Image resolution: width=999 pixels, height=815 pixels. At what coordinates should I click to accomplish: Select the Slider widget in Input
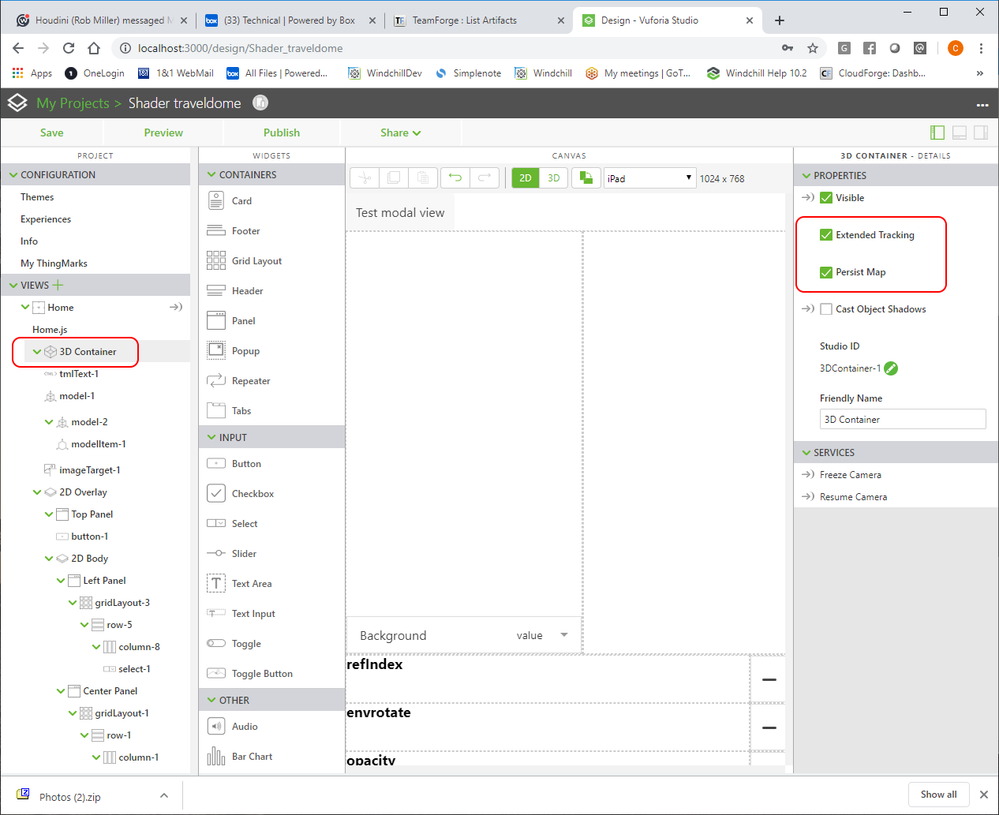pos(215,554)
